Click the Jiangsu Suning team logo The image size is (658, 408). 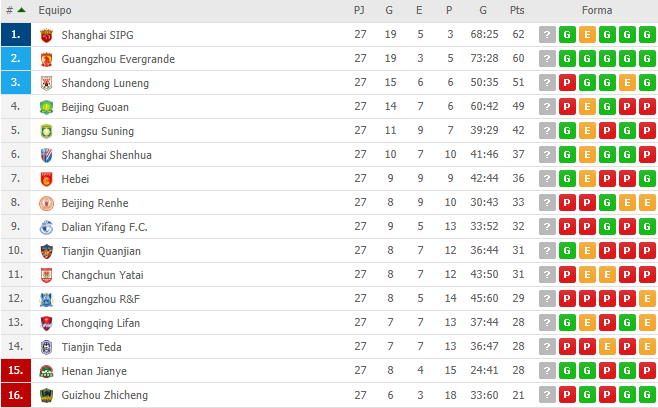pos(45,131)
